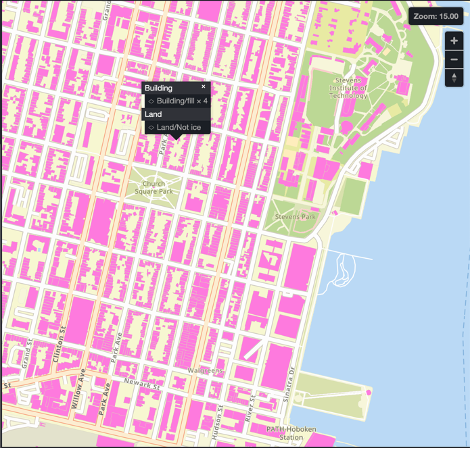470x449 pixels.
Task: Click the Hudson St street label
Action: (217, 422)
